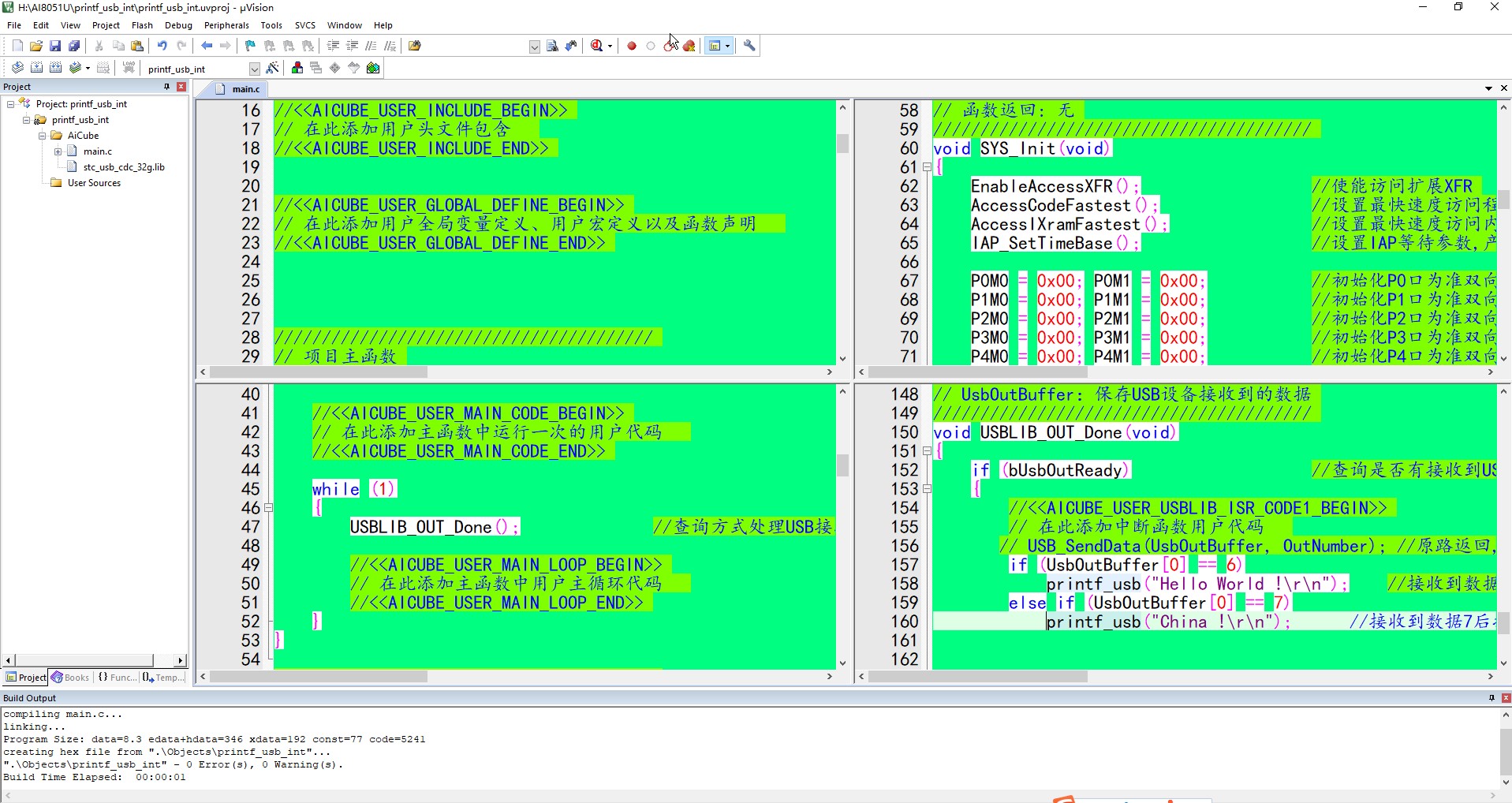Switch to the Books panel tab

point(70,677)
